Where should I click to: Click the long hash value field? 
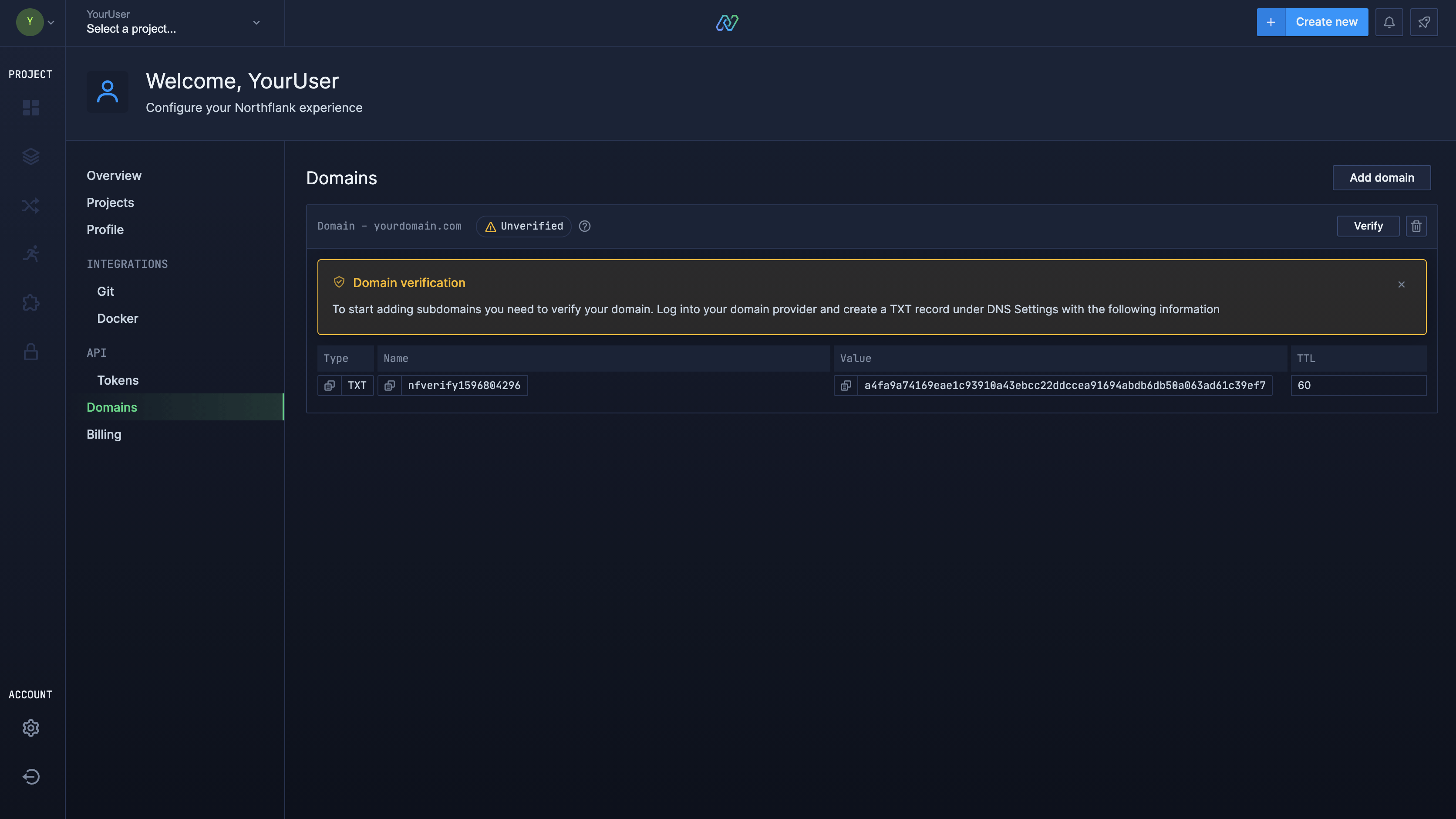(x=1065, y=386)
